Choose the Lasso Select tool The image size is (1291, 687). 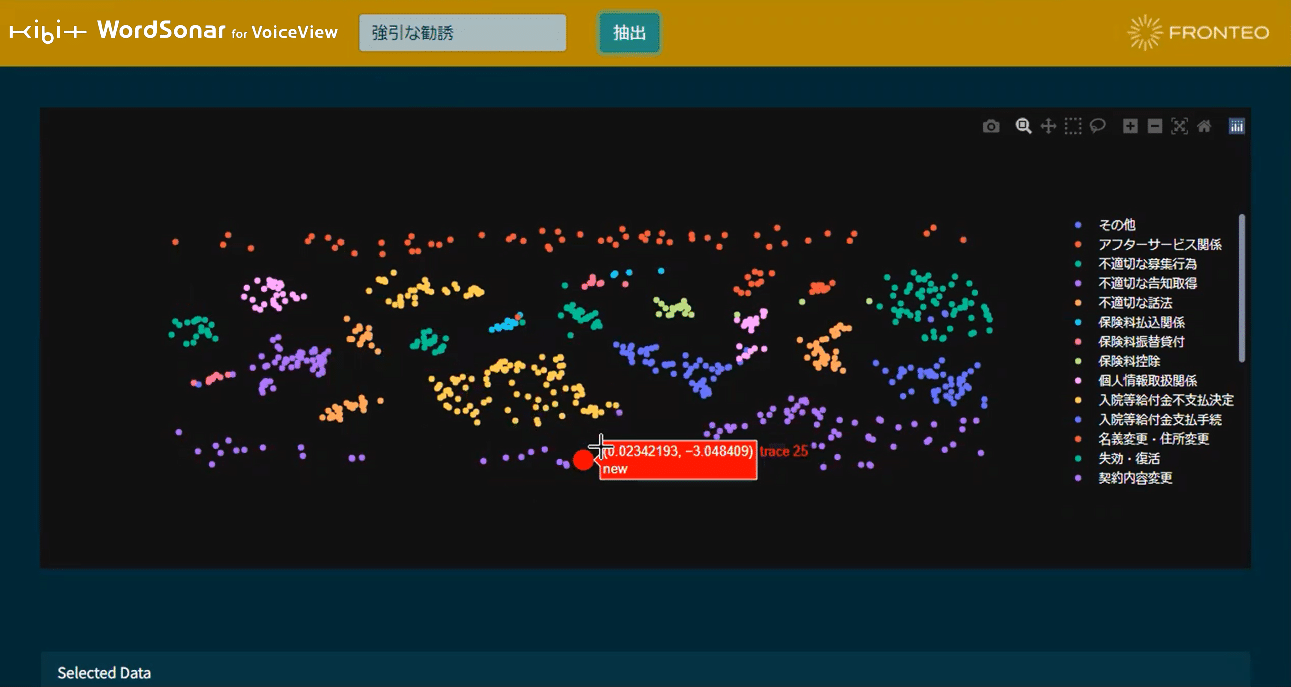[x=1097, y=126]
